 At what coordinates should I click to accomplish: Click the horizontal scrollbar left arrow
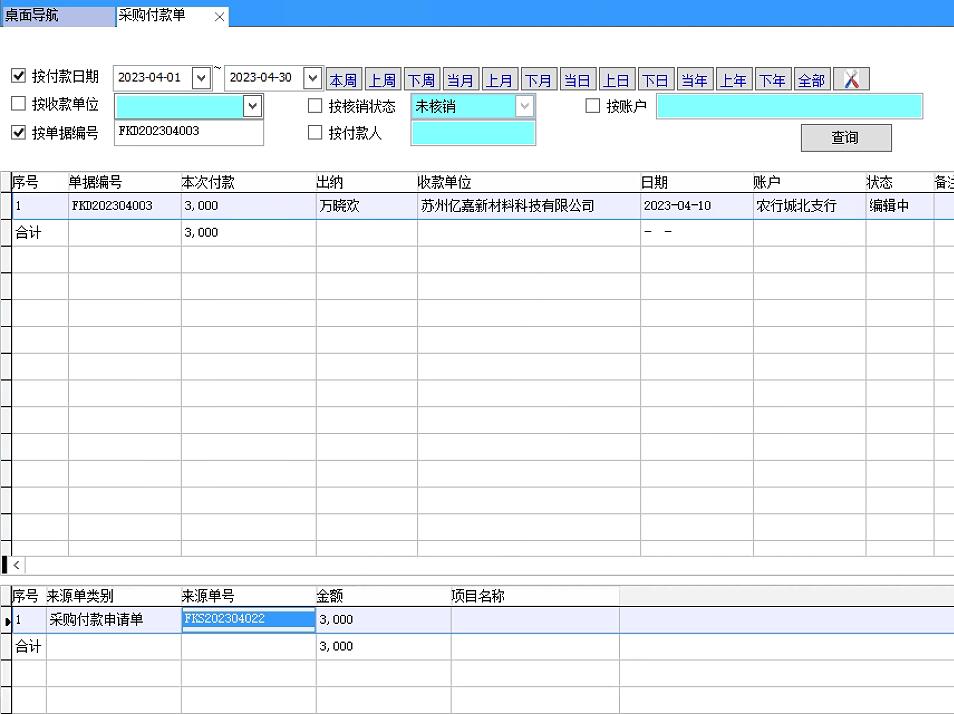click(x=17, y=565)
